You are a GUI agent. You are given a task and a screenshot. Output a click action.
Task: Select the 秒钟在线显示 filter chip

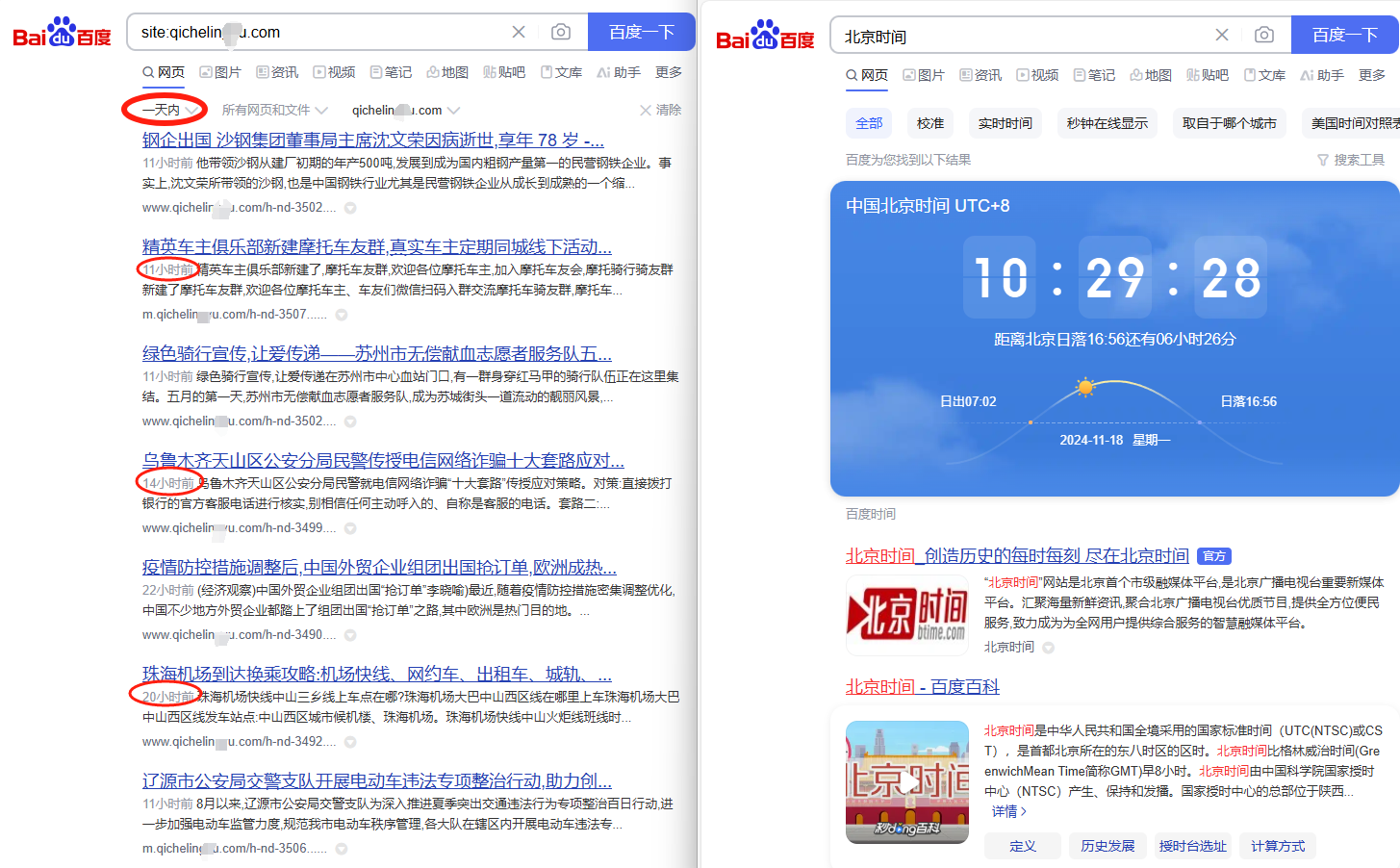pos(1107,123)
